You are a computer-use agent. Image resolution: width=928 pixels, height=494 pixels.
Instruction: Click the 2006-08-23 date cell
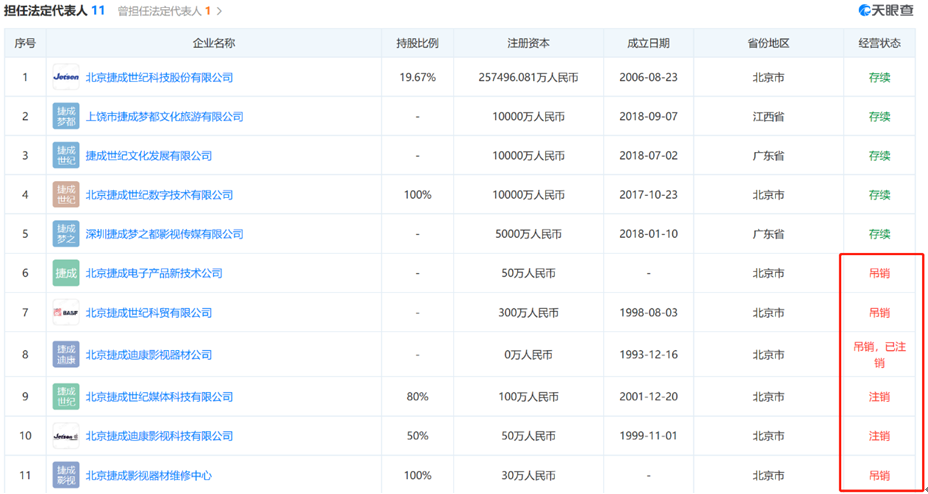(649, 77)
